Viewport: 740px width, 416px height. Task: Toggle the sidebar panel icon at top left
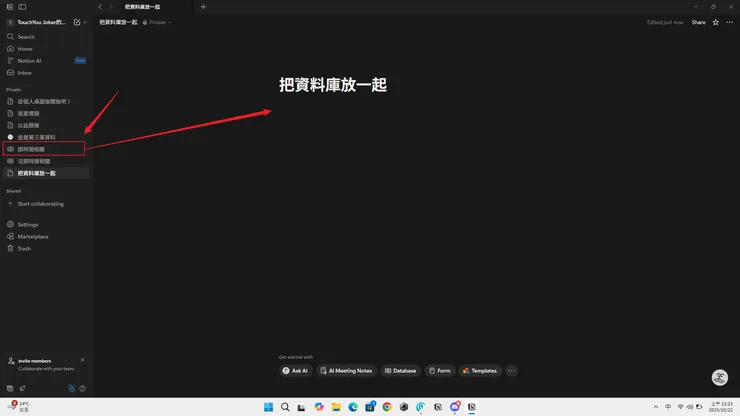pyautogui.click(x=22, y=7)
